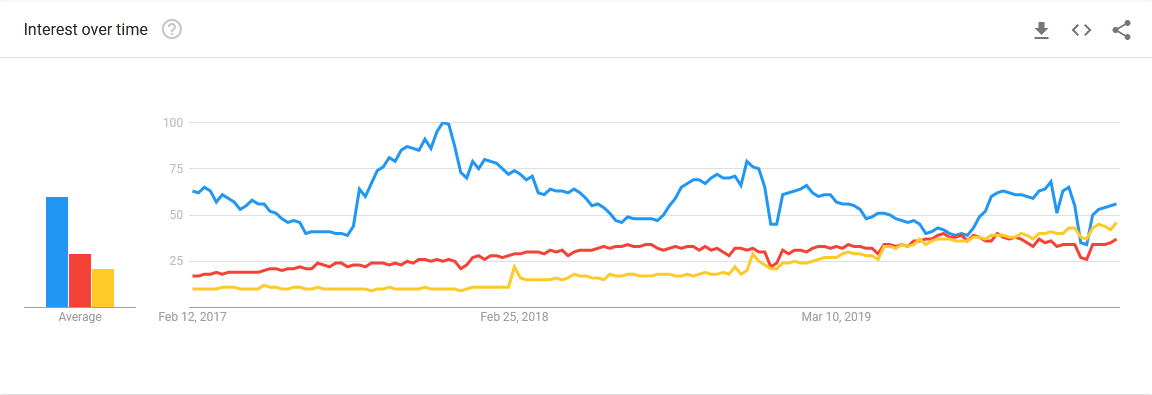
Task: Click the yellow line's early 2018 spike
Action: point(514,266)
